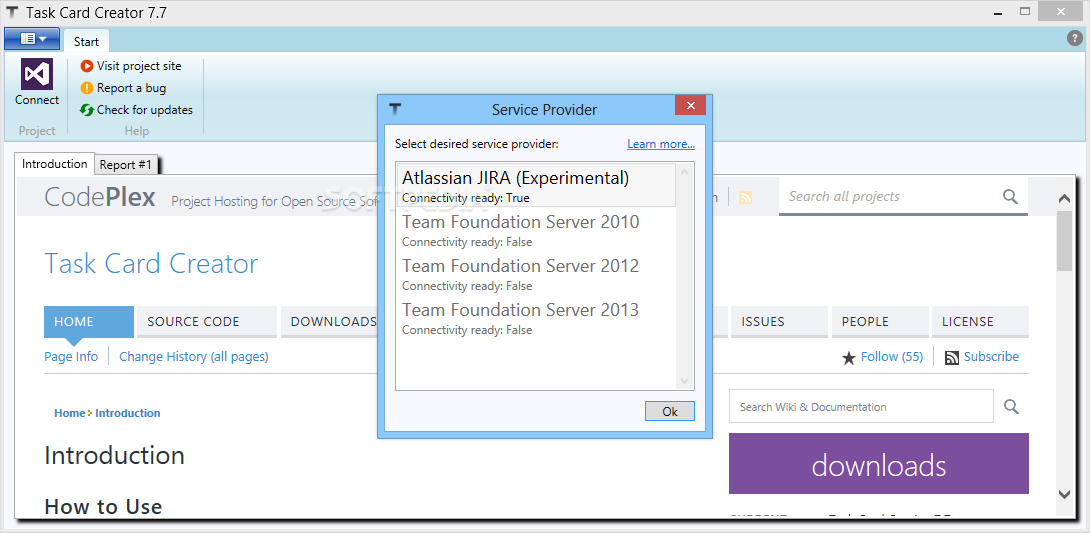1090x533 pixels.
Task: Click Report a bug text
Action: point(131,88)
